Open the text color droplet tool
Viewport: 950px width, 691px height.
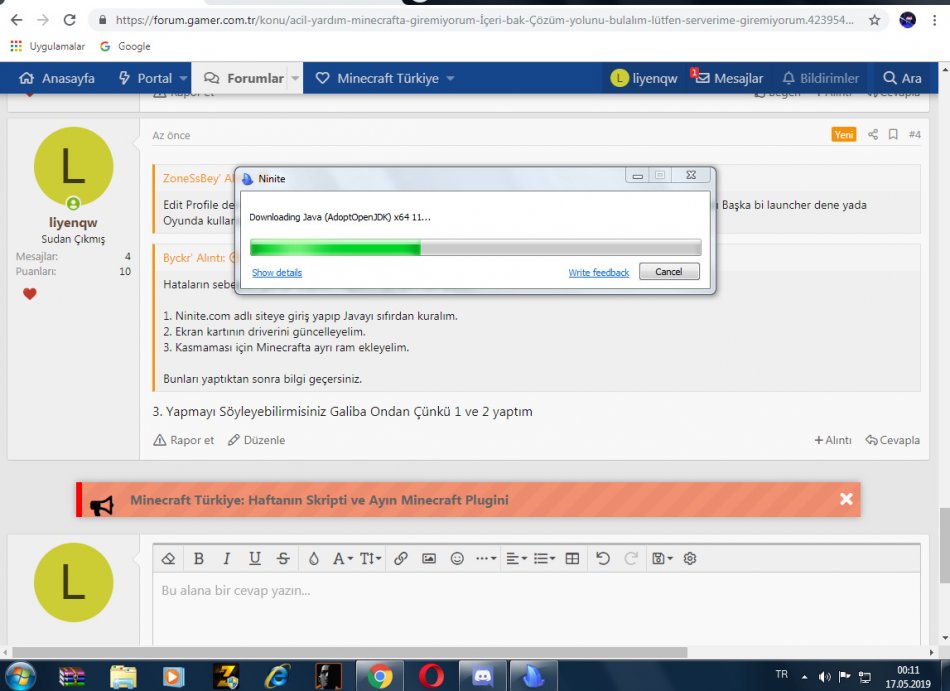pyautogui.click(x=313, y=558)
